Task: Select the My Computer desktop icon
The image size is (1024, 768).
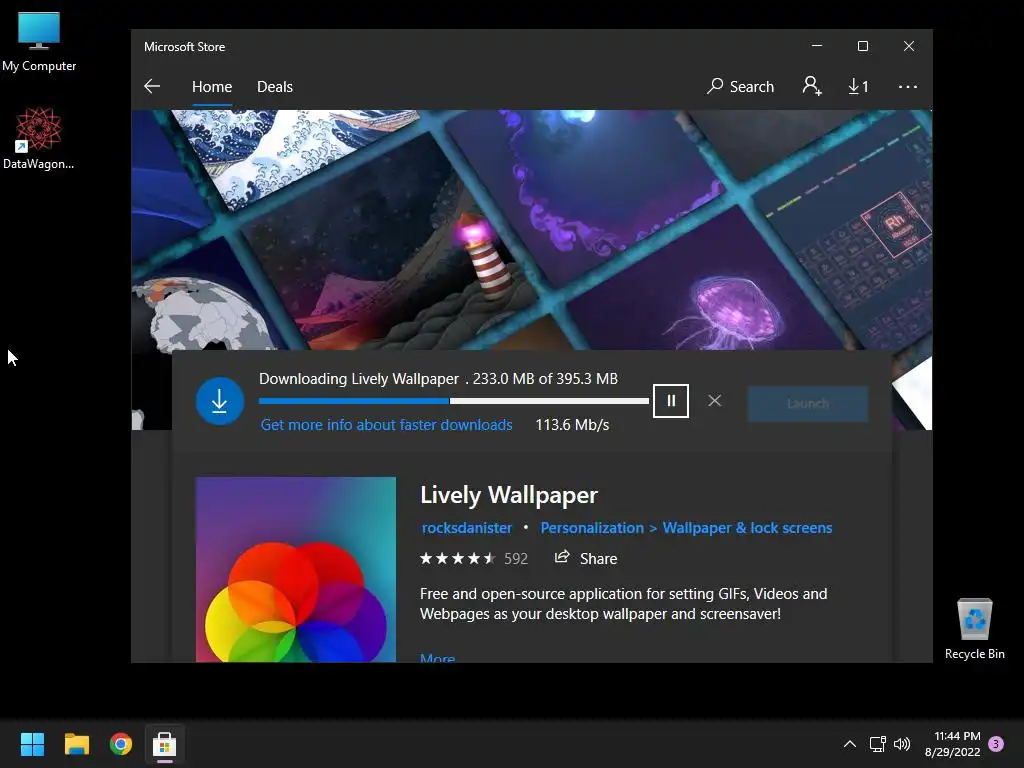Action: [x=39, y=42]
